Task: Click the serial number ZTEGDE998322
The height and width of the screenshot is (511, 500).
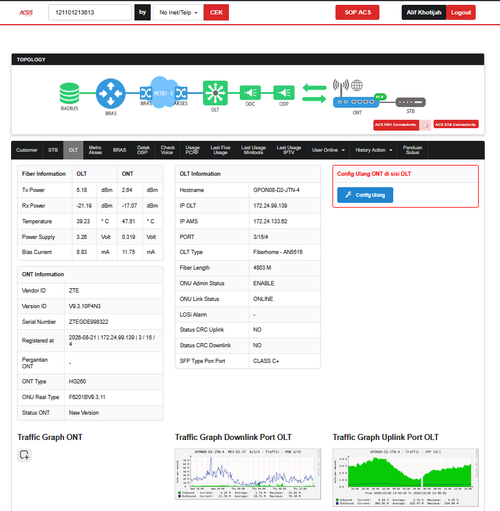Action: (88, 322)
